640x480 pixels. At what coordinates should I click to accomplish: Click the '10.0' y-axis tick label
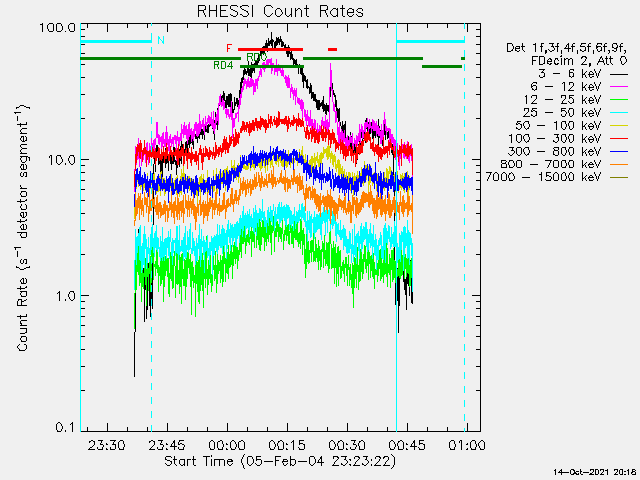(x=61, y=160)
